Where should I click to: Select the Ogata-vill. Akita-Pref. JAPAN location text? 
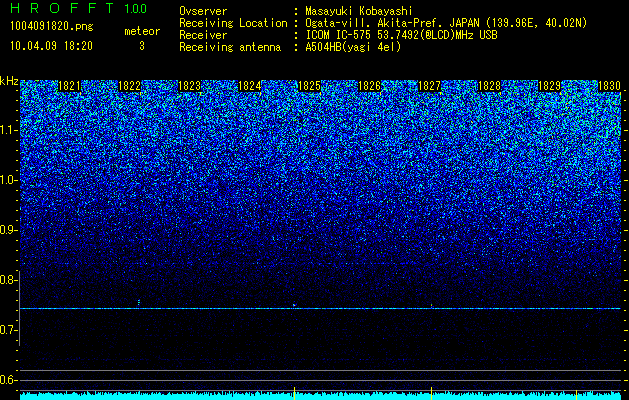tap(446, 23)
